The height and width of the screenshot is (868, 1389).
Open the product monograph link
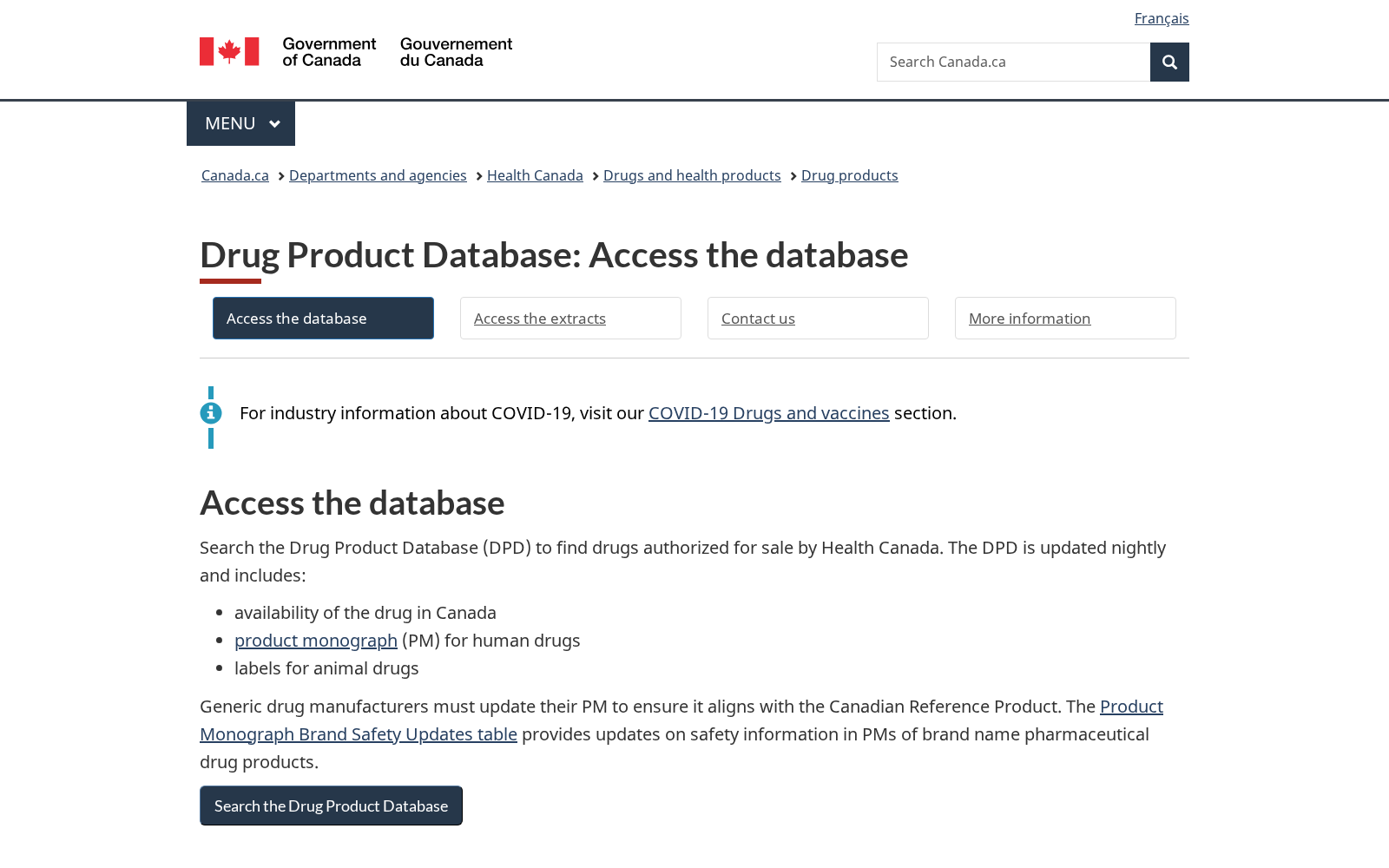316,641
